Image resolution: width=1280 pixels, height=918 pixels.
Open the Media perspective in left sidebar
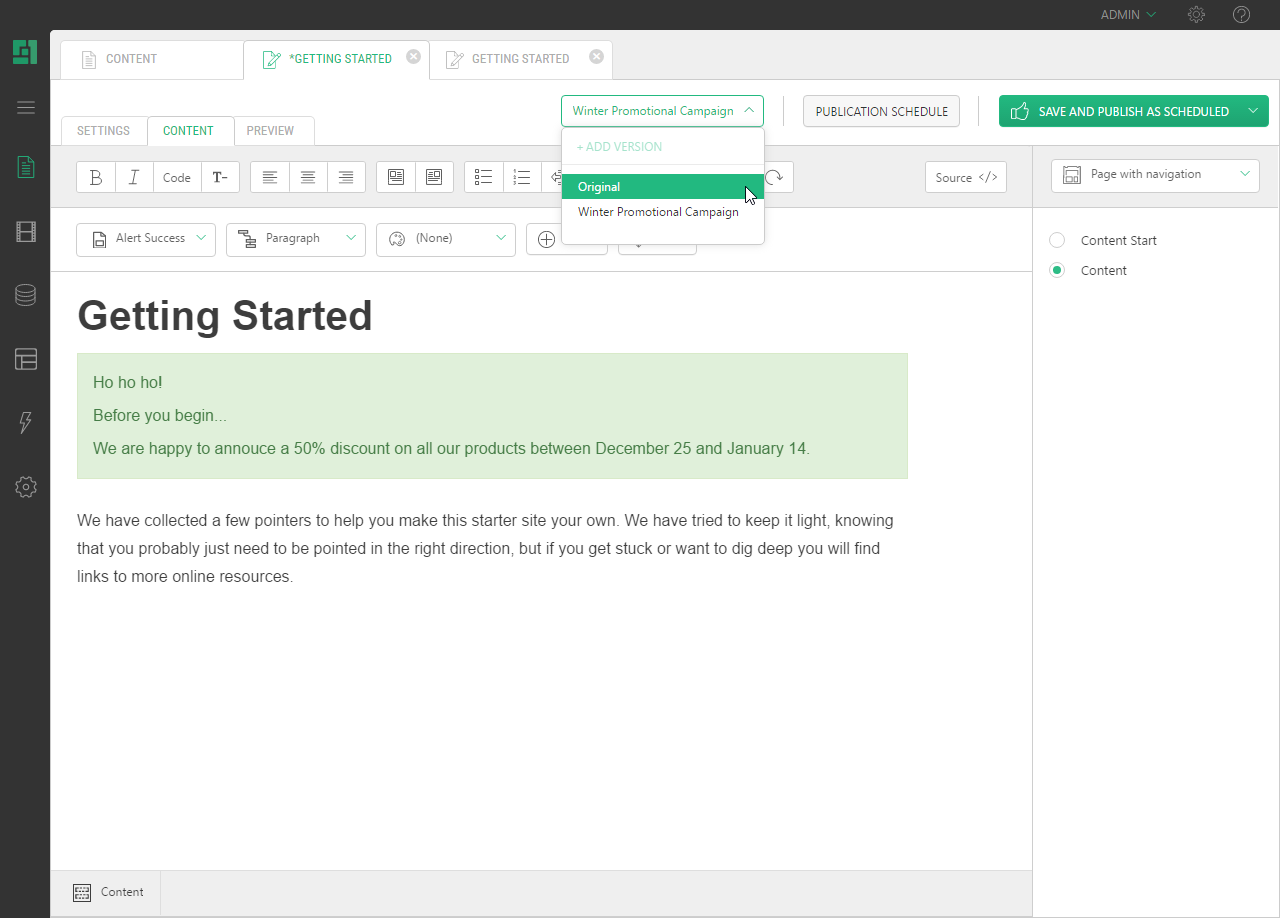tap(25, 232)
